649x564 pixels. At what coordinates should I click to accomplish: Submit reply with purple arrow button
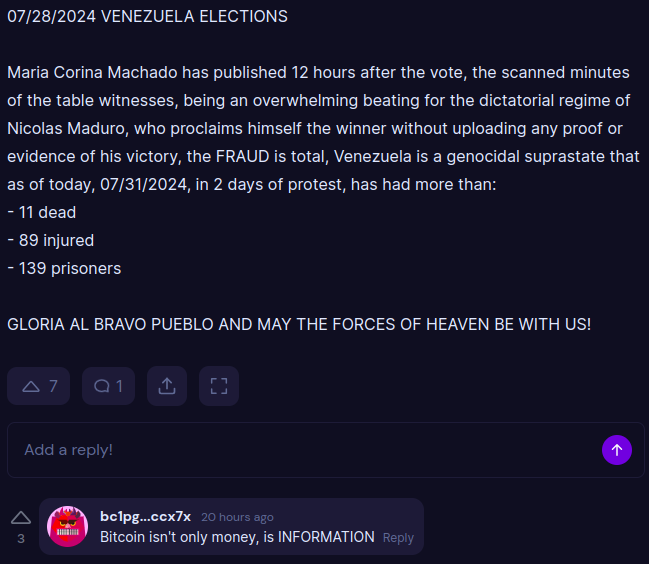617,450
